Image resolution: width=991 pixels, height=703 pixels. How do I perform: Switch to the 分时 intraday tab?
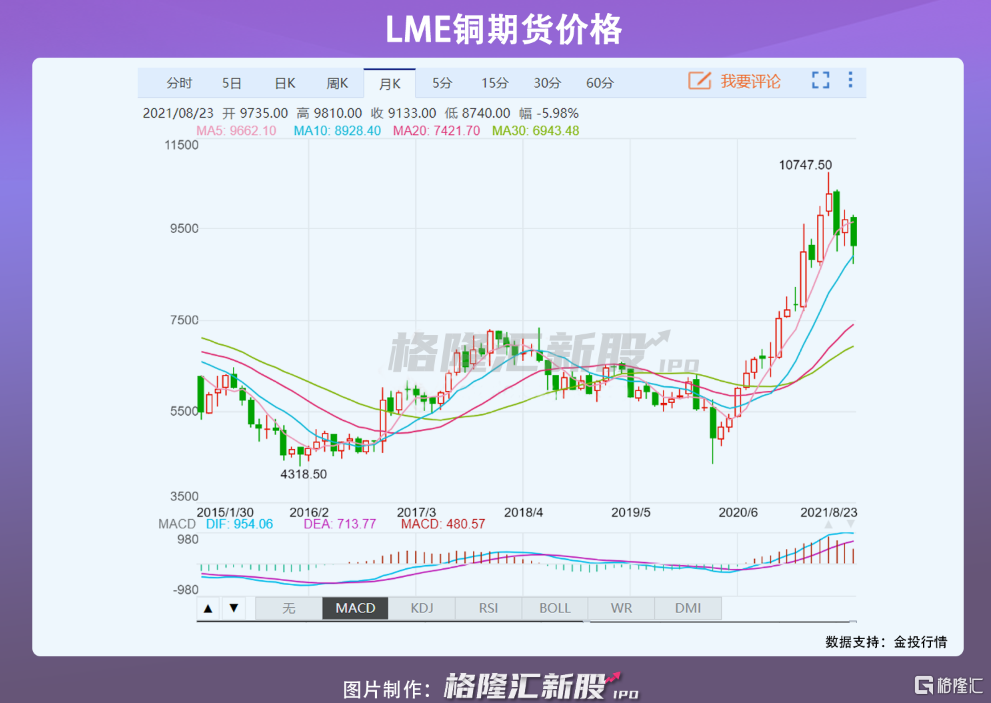tap(179, 83)
